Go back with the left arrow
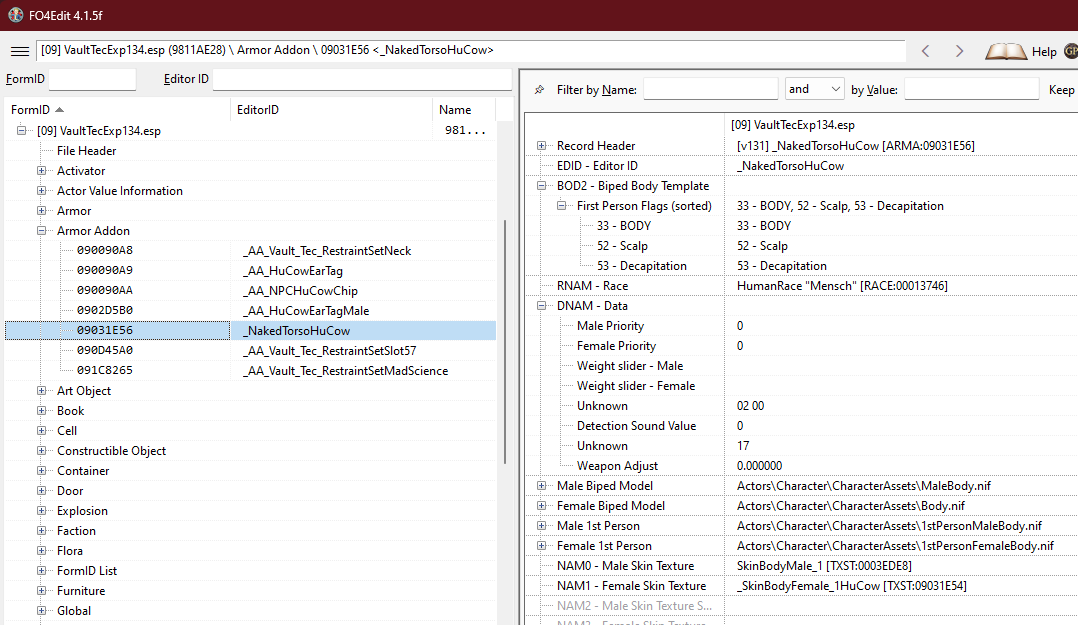Image resolution: width=1078 pixels, height=625 pixels. pos(925,51)
